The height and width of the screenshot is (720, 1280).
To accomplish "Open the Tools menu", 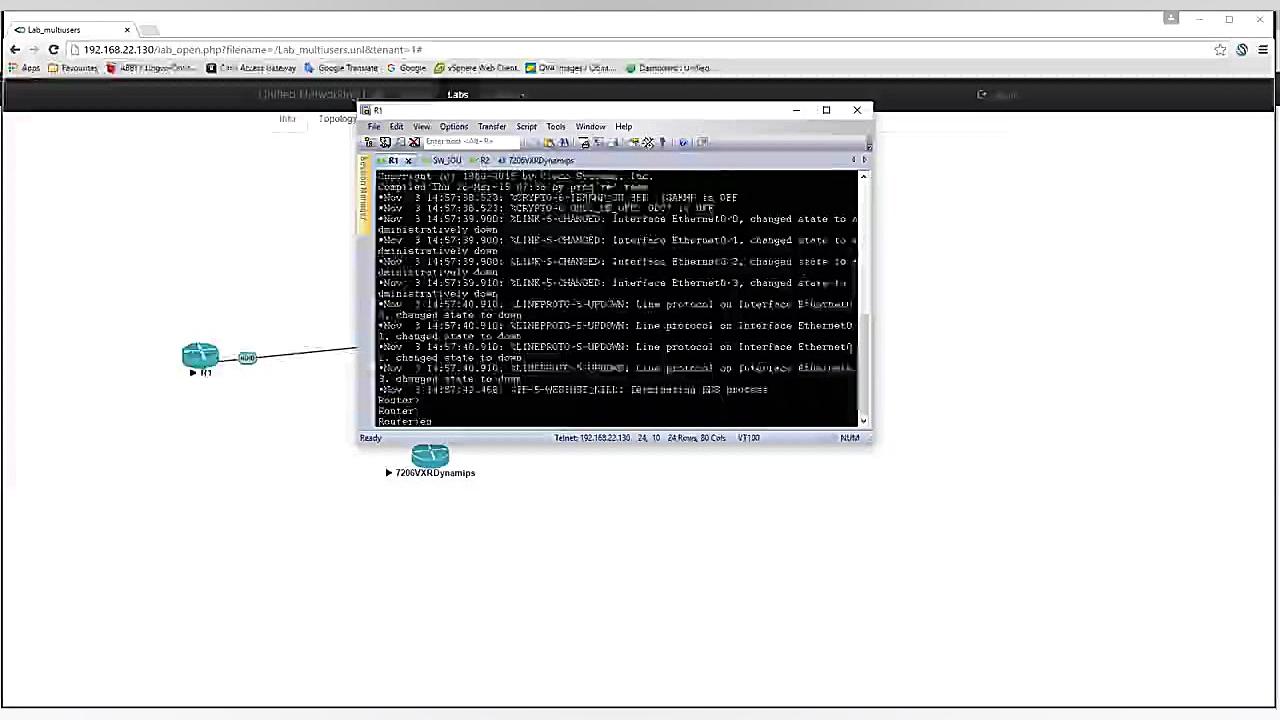I will pos(555,127).
